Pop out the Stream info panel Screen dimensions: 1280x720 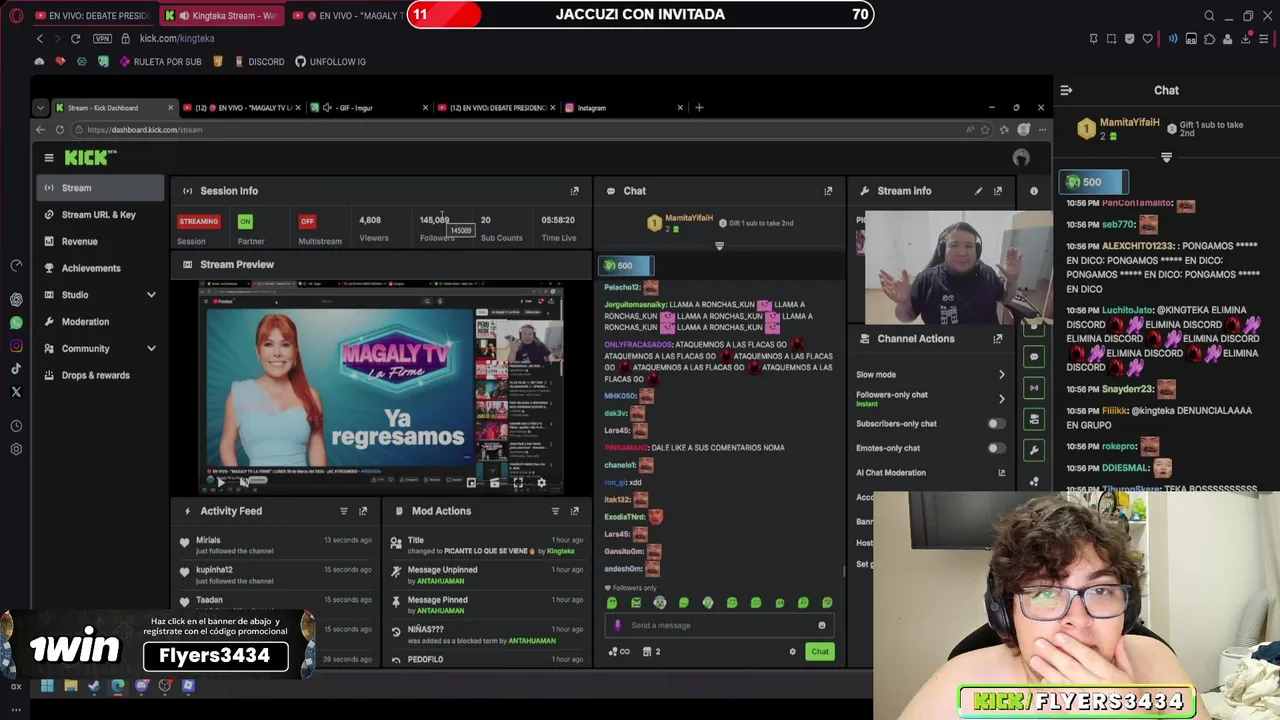pos(998,191)
